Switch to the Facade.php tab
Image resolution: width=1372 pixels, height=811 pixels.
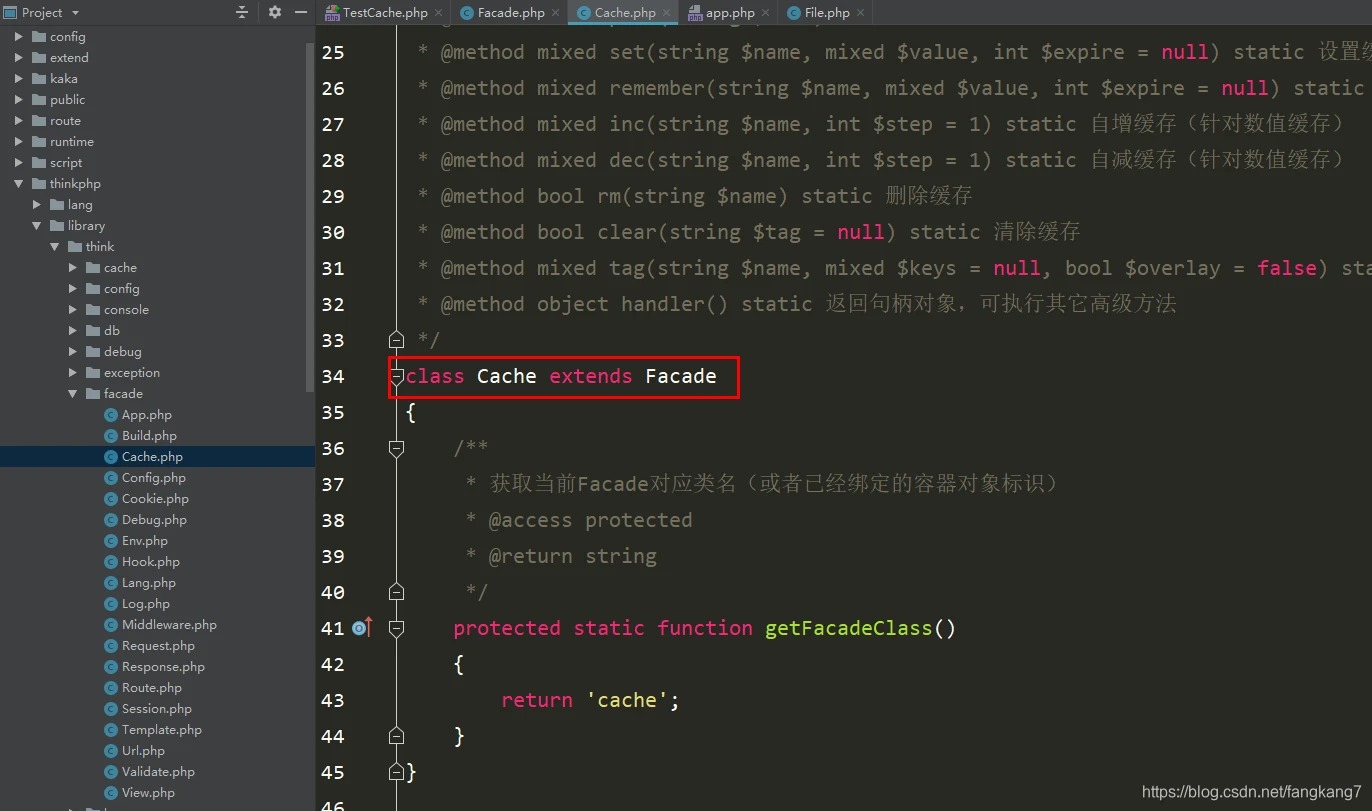[510, 13]
